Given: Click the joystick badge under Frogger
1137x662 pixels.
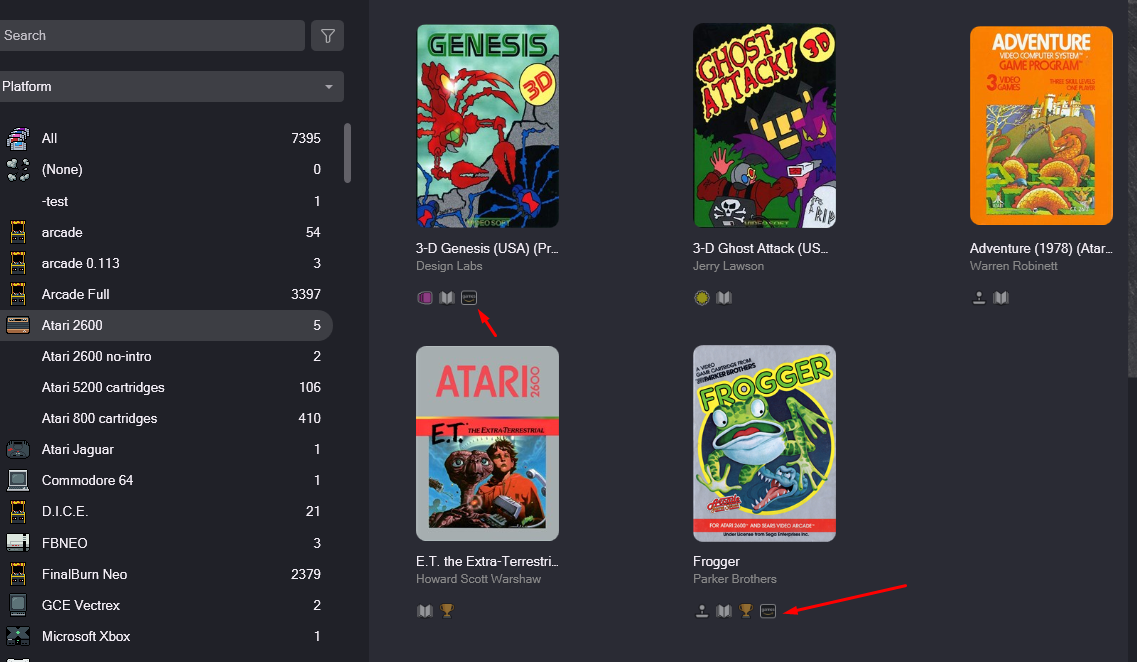Looking at the screenshot, I should point(702,611).
